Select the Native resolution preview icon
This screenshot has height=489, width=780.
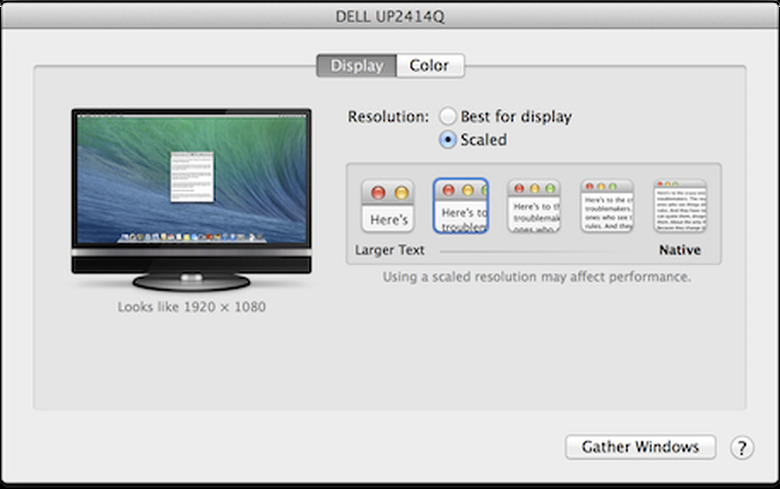[x=680, y=206]
